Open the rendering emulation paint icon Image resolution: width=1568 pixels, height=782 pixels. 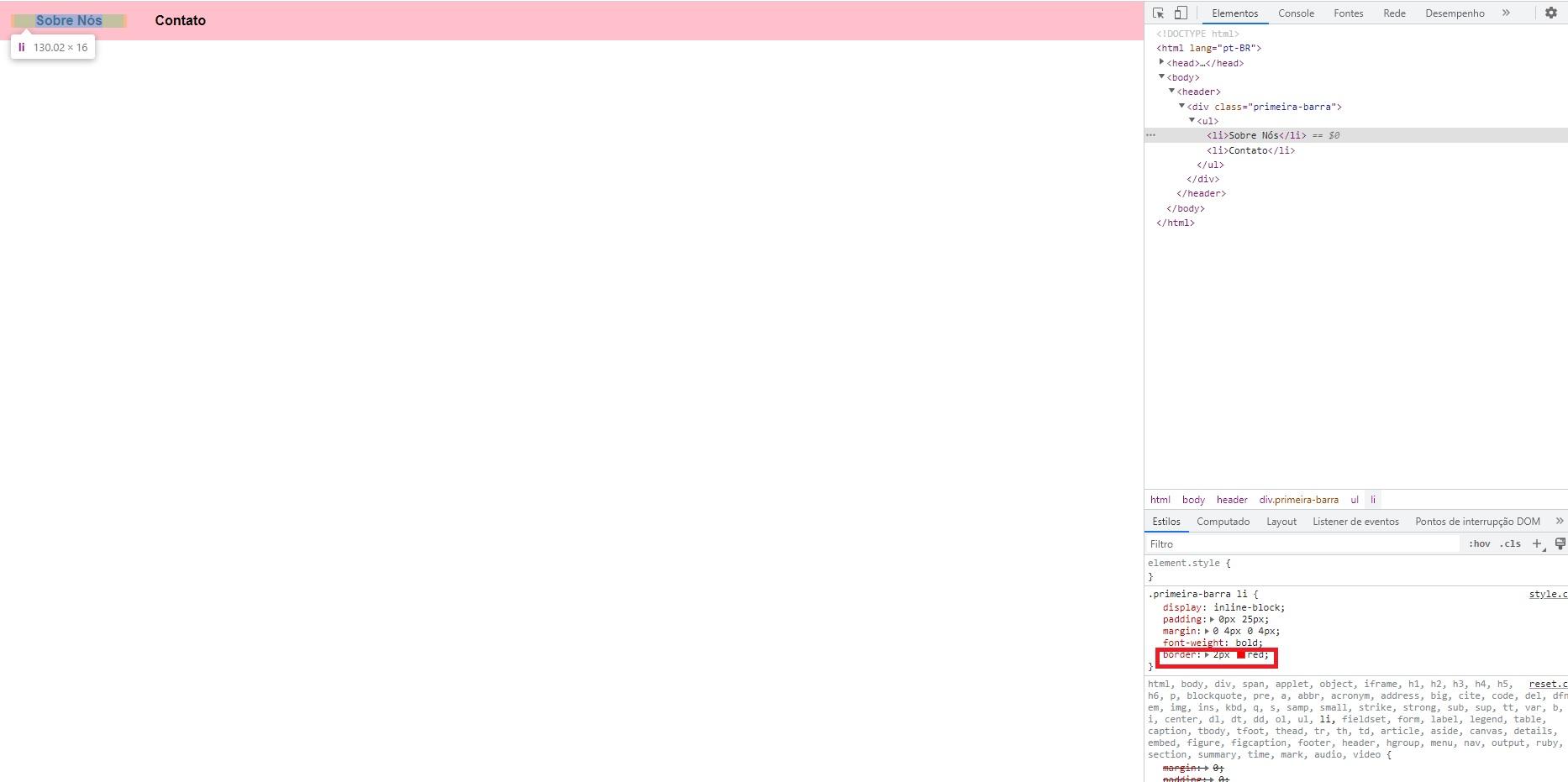tap(1560, 544)
